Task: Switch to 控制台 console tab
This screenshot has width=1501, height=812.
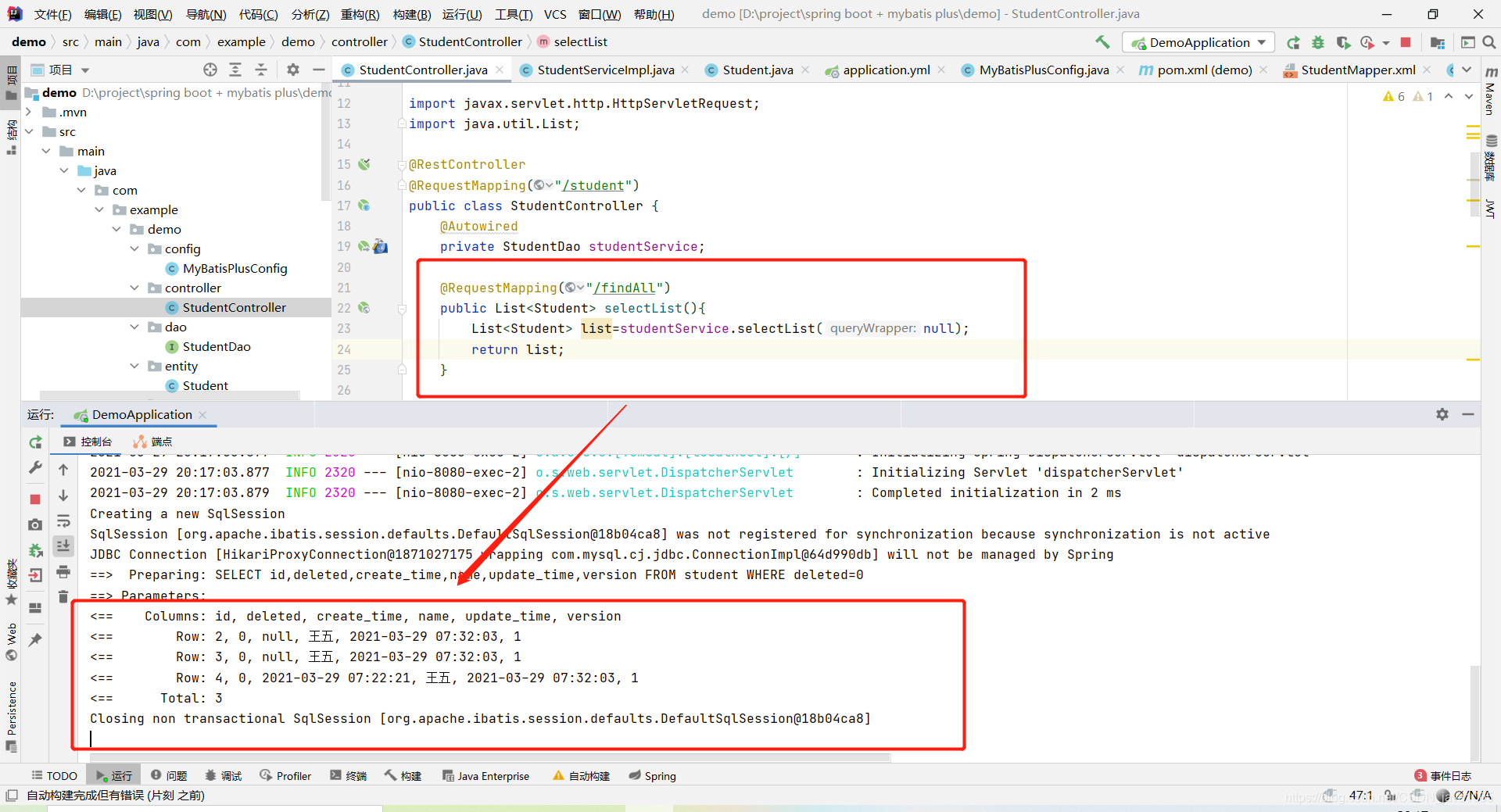Action: pyautogui.click(x=88, y=442)
